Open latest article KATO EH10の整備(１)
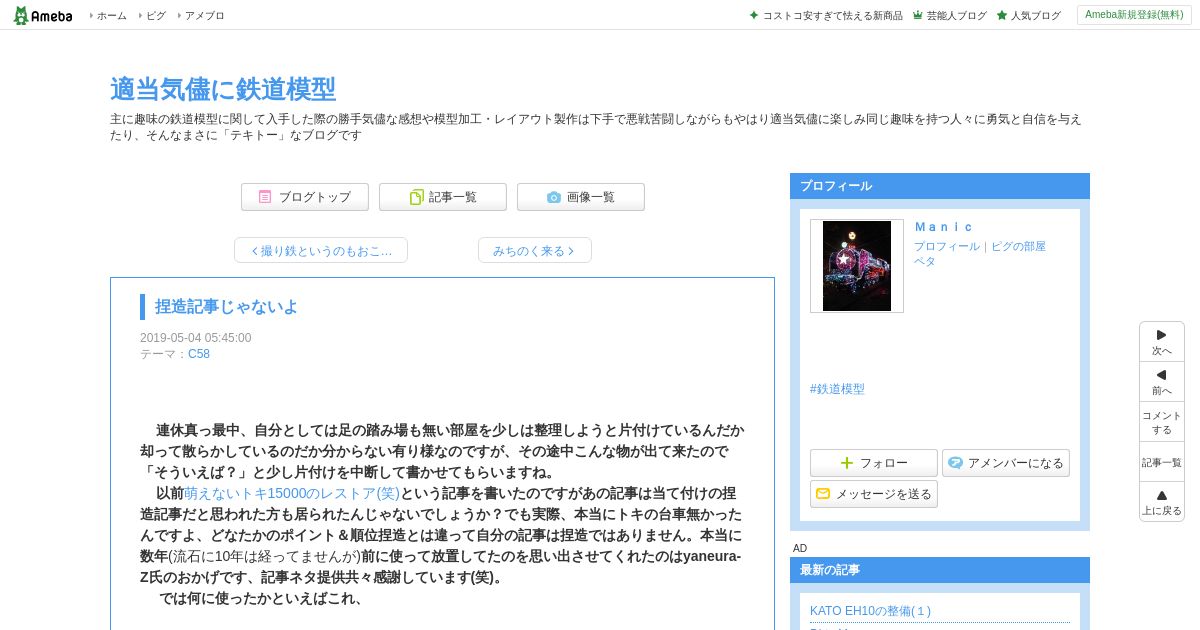 pos(870,611)
